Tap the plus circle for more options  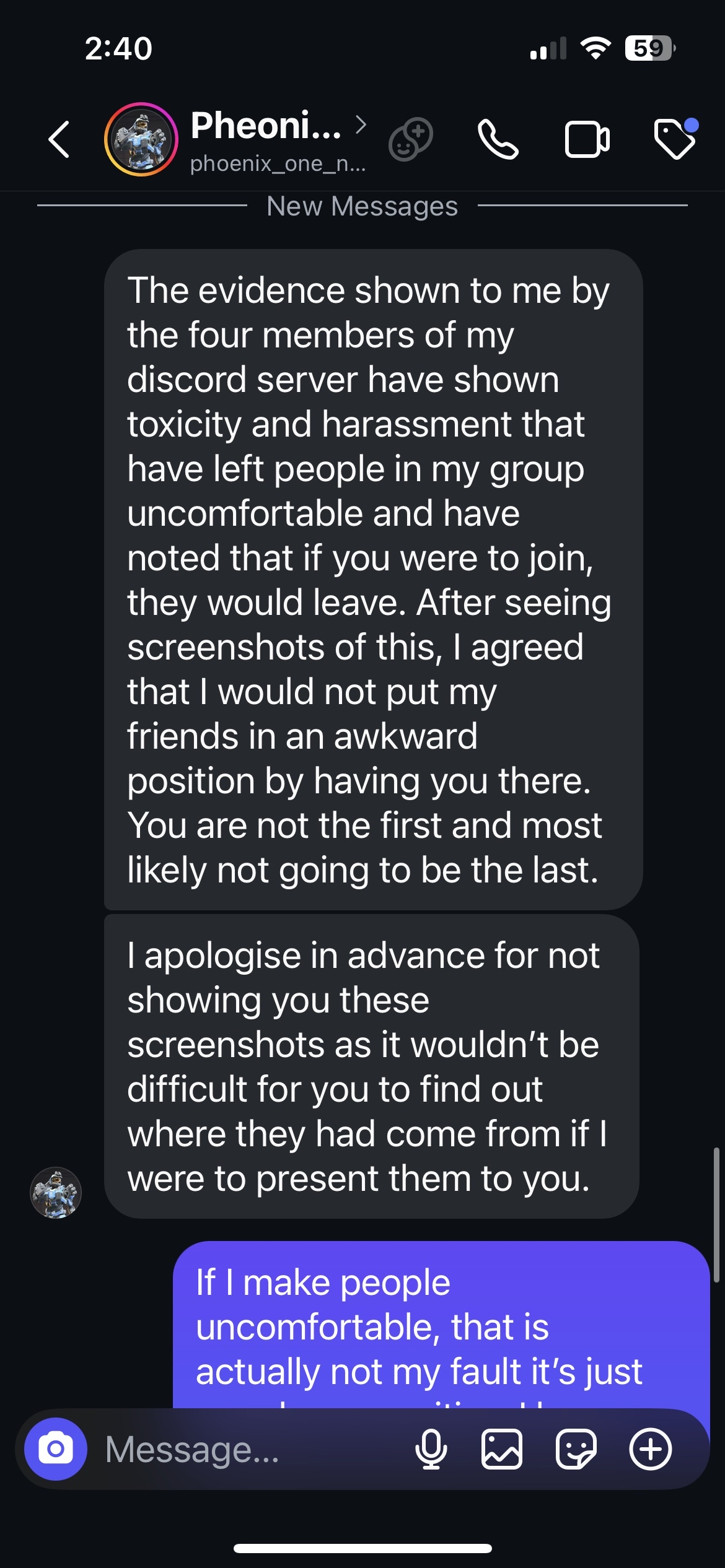click(x=650, y=1449)
